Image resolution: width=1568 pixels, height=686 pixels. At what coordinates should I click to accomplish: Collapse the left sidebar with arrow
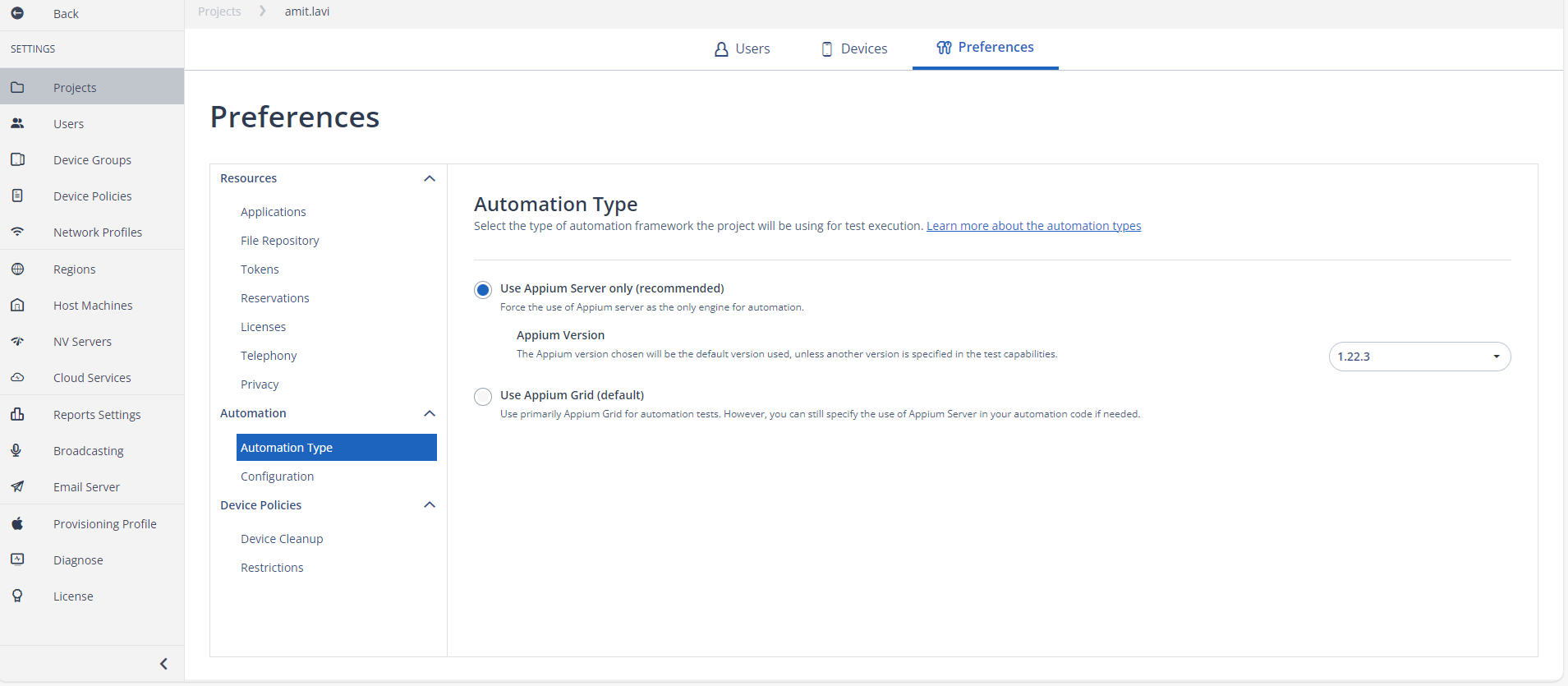click(x=163, y=664)
